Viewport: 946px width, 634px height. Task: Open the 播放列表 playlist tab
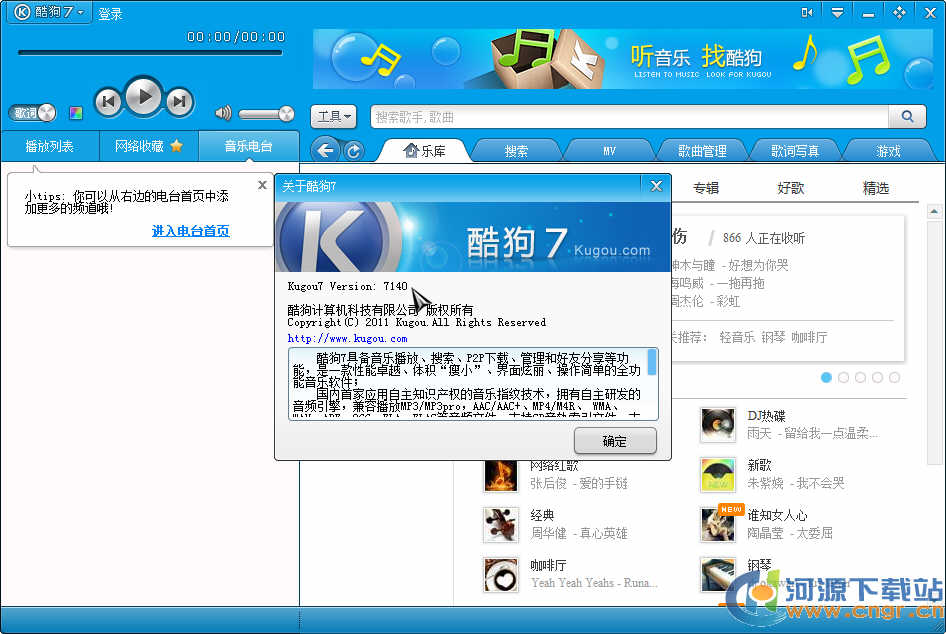click(x=50, y=146)
